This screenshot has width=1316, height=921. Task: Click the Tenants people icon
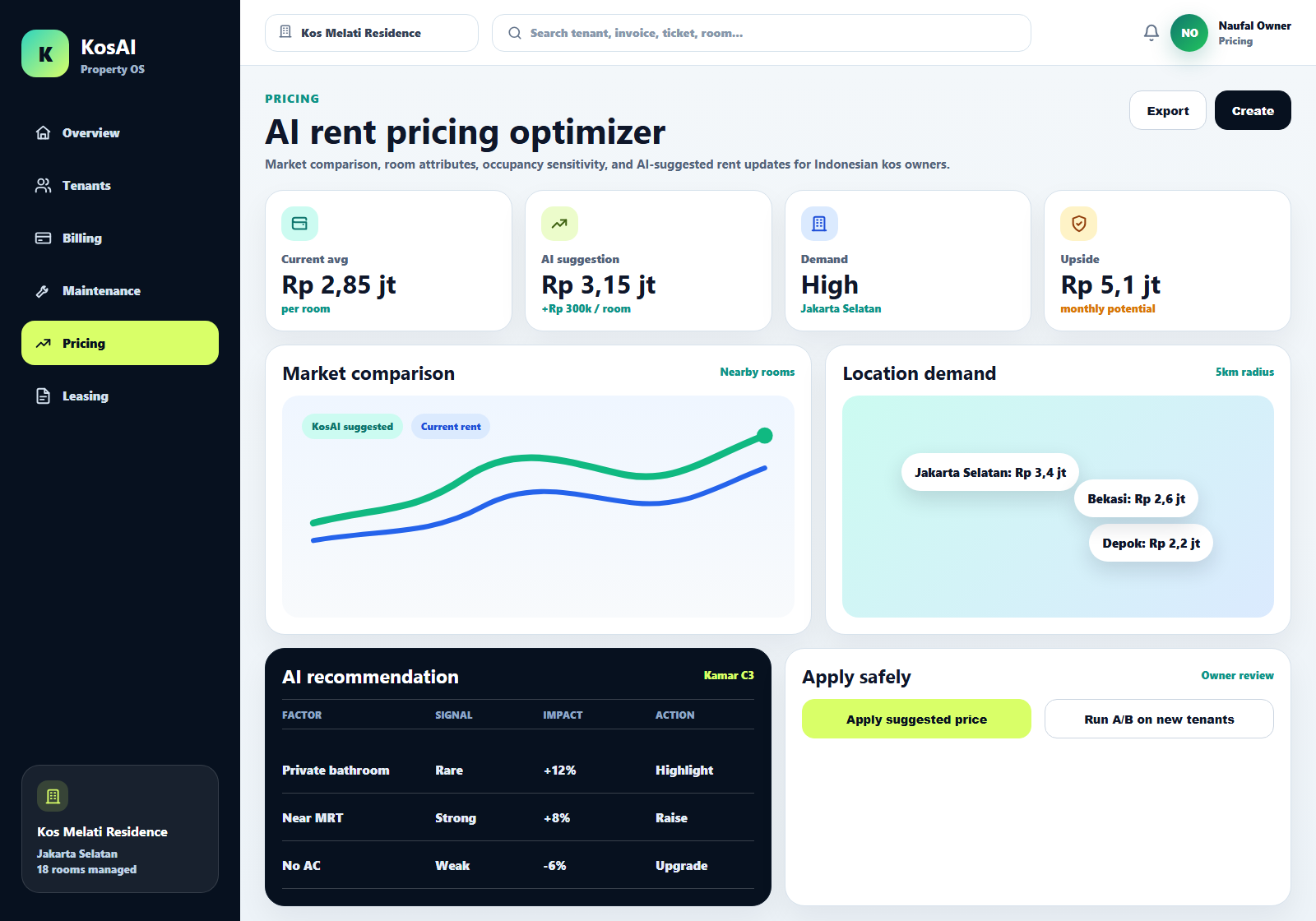pos(44,186)
